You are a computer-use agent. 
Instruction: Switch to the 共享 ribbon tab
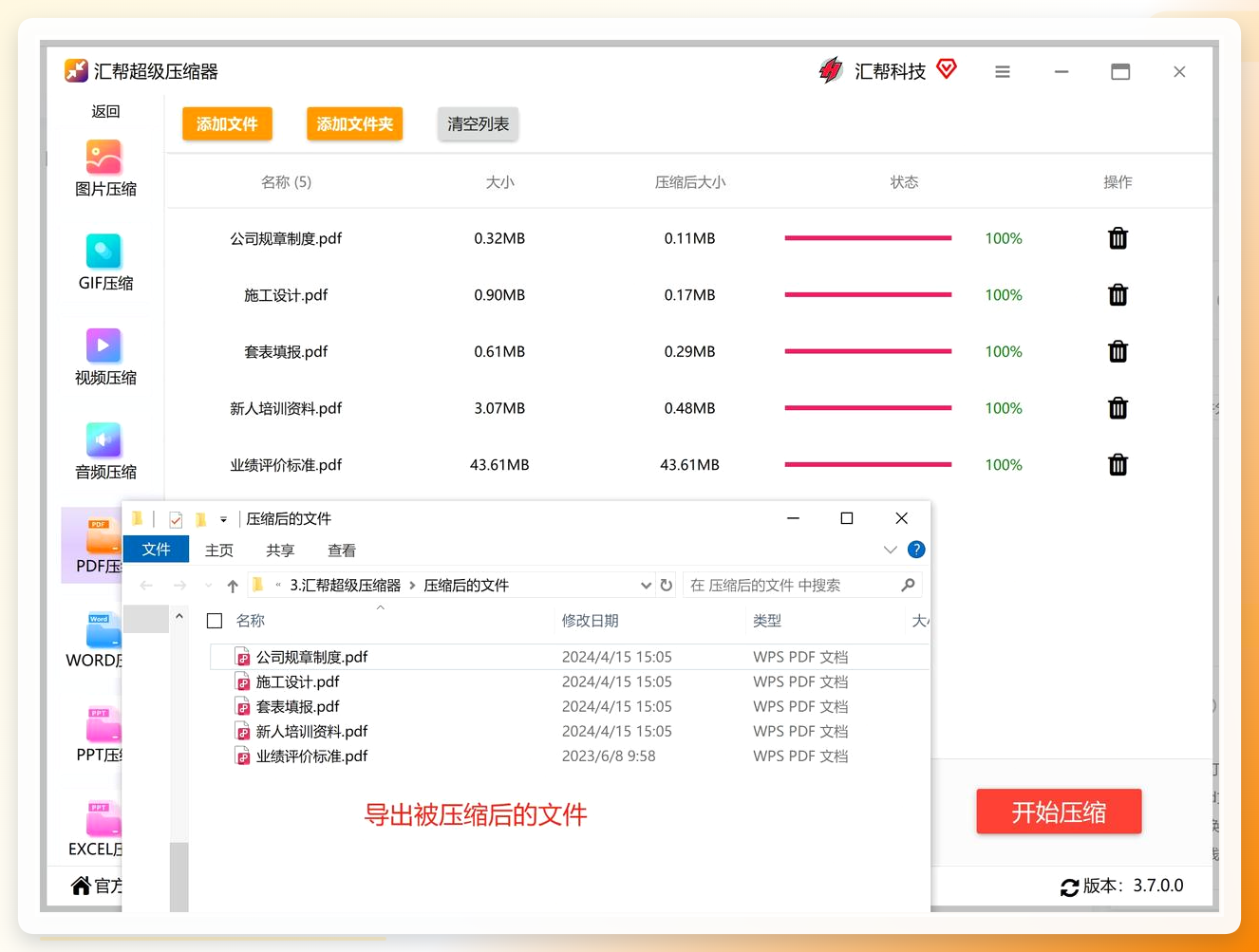click(280, 551)
